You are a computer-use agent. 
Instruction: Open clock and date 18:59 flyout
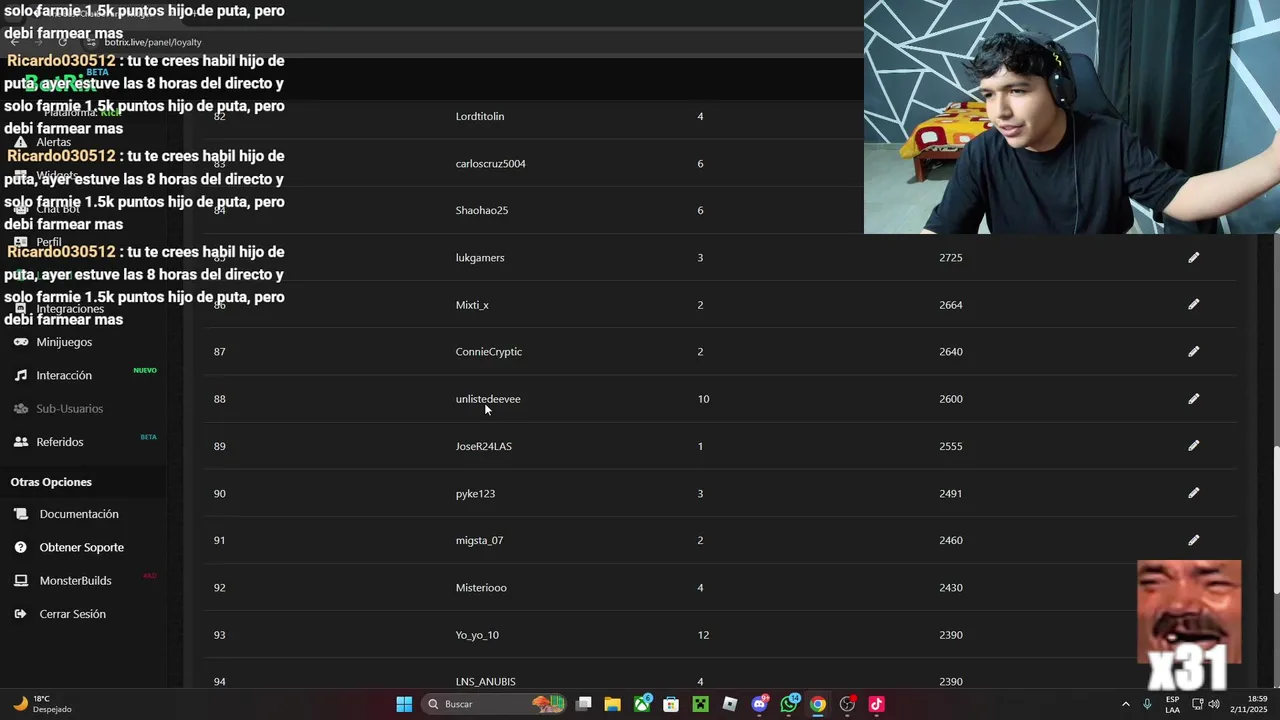click(1249, 704)
